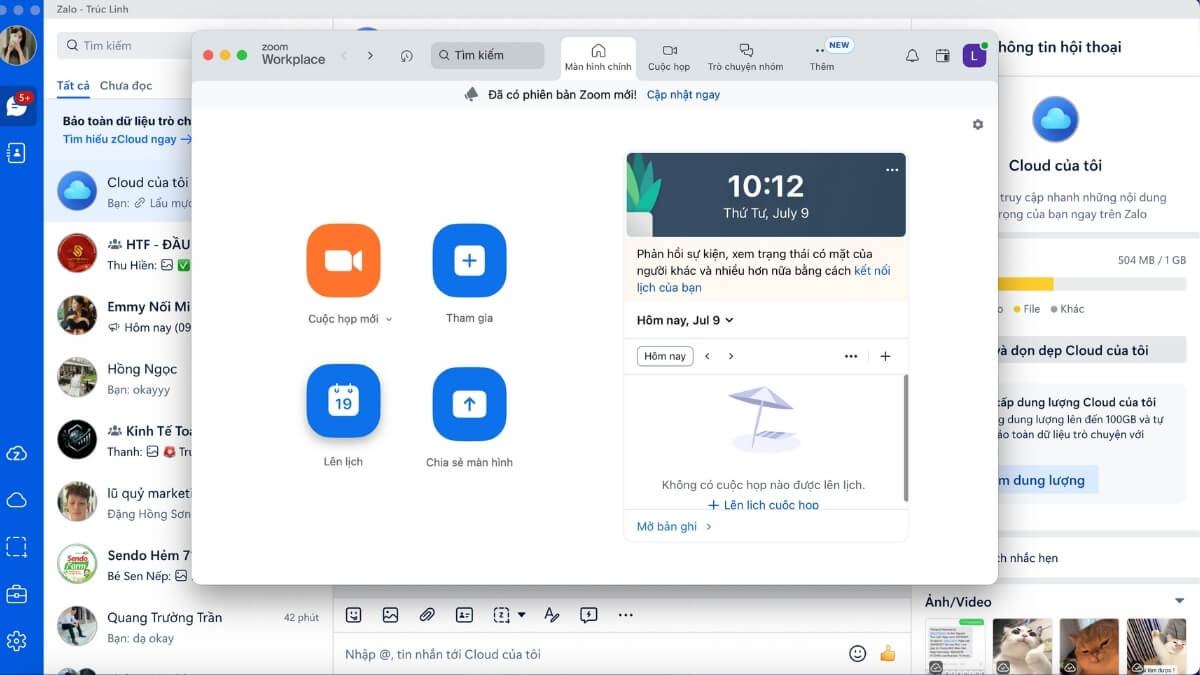The image size is (1200, 675).
Task: Open the Lên lịch calendar icon
Action: pos(343,401)
